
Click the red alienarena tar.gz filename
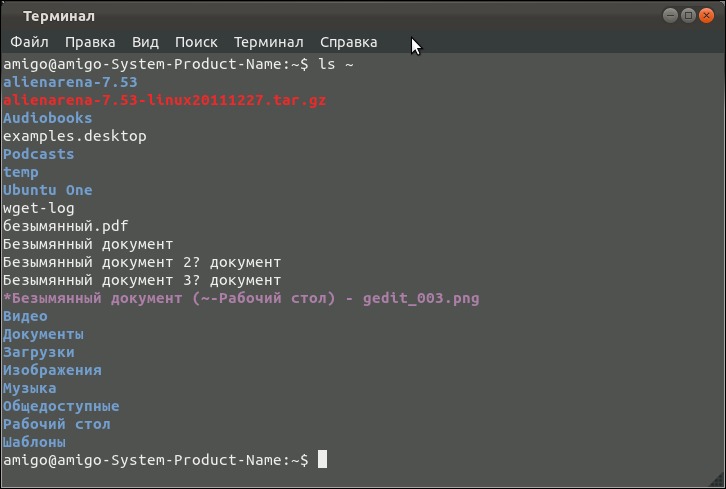[x=164, y=100]
